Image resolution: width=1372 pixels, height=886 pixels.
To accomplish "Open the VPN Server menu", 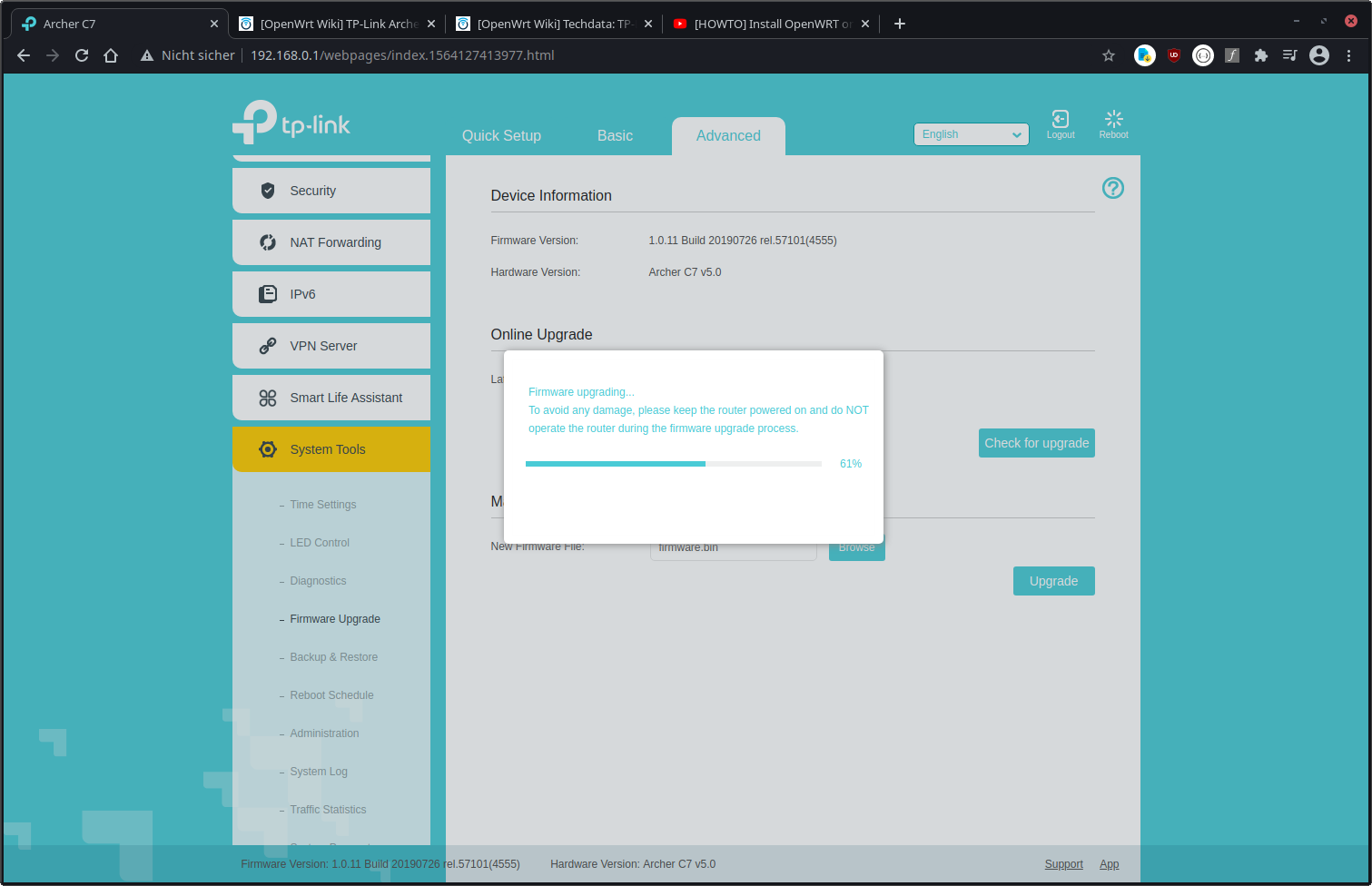I will (x=331, y=346).
